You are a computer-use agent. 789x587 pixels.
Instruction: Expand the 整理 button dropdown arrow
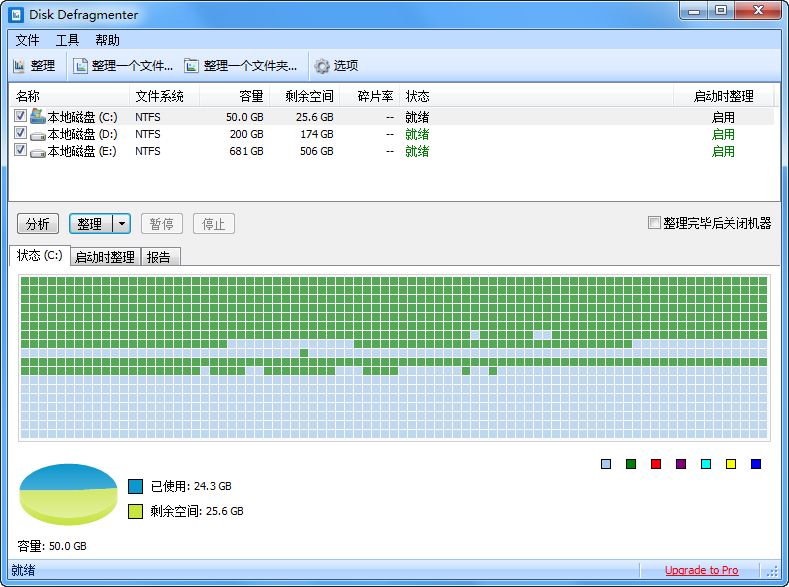(x=122, y=224)
